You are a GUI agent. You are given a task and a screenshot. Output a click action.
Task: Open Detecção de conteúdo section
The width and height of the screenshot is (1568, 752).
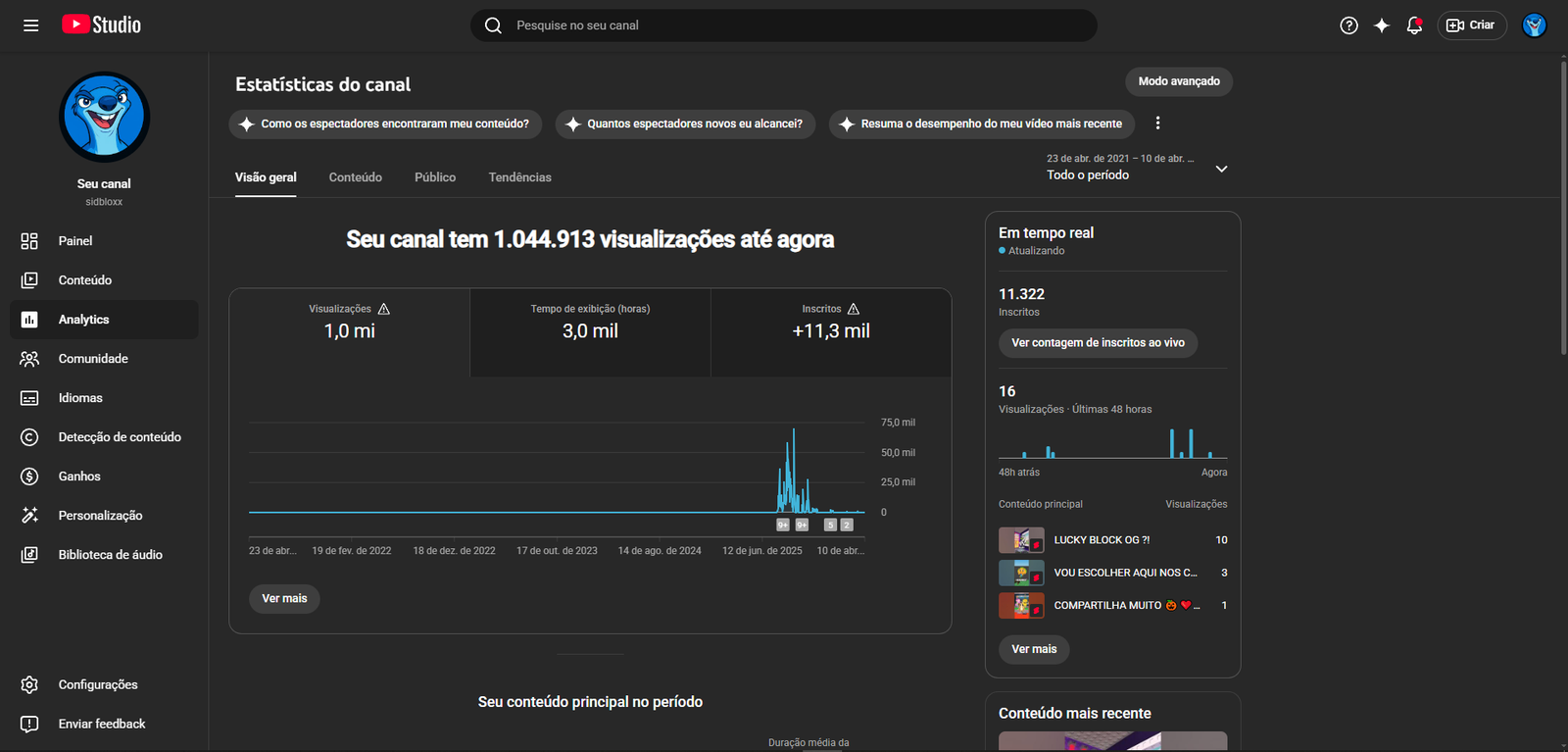pos(119,437)
